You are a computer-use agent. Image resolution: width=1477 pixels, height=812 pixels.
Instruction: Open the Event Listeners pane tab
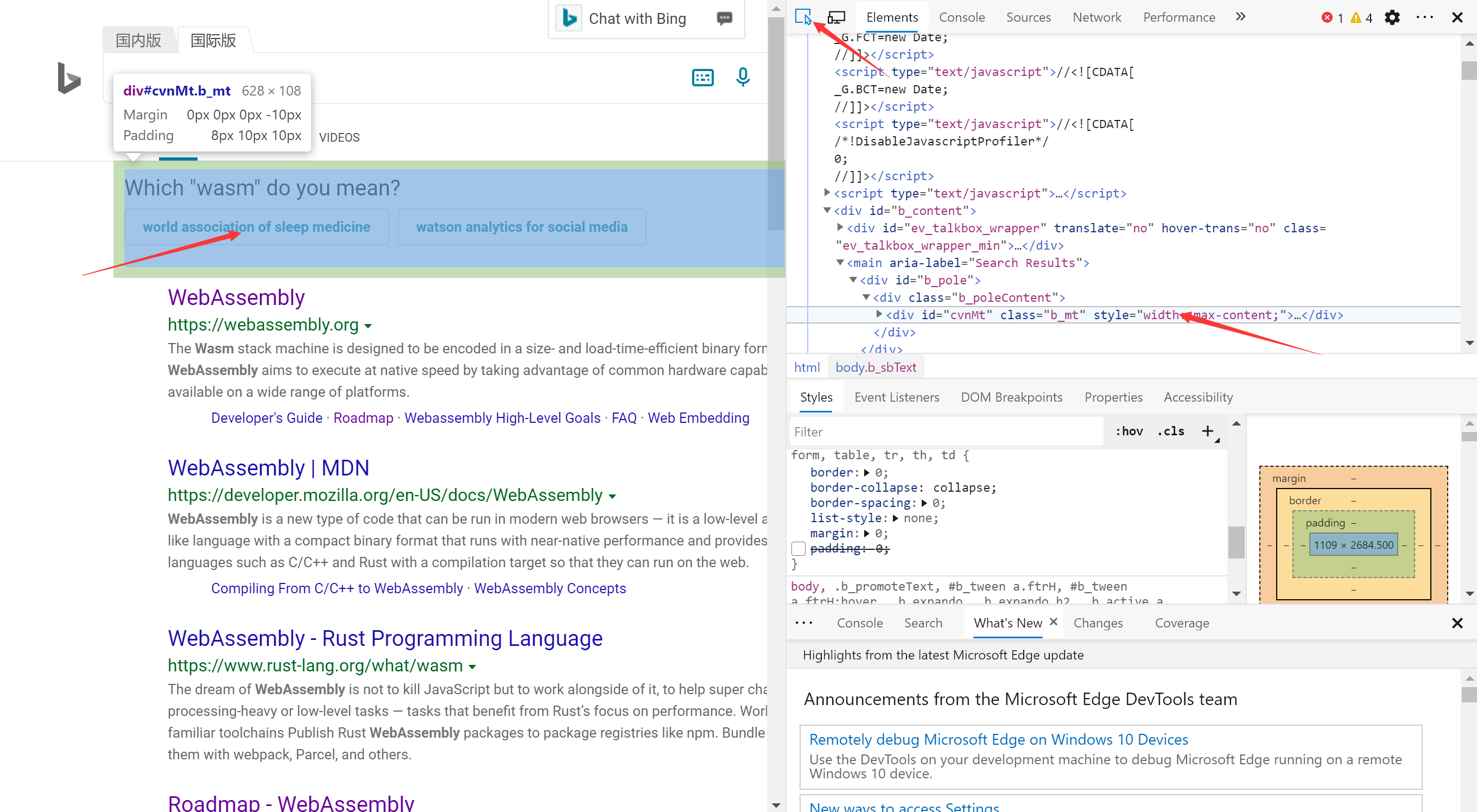coord(896,397)
